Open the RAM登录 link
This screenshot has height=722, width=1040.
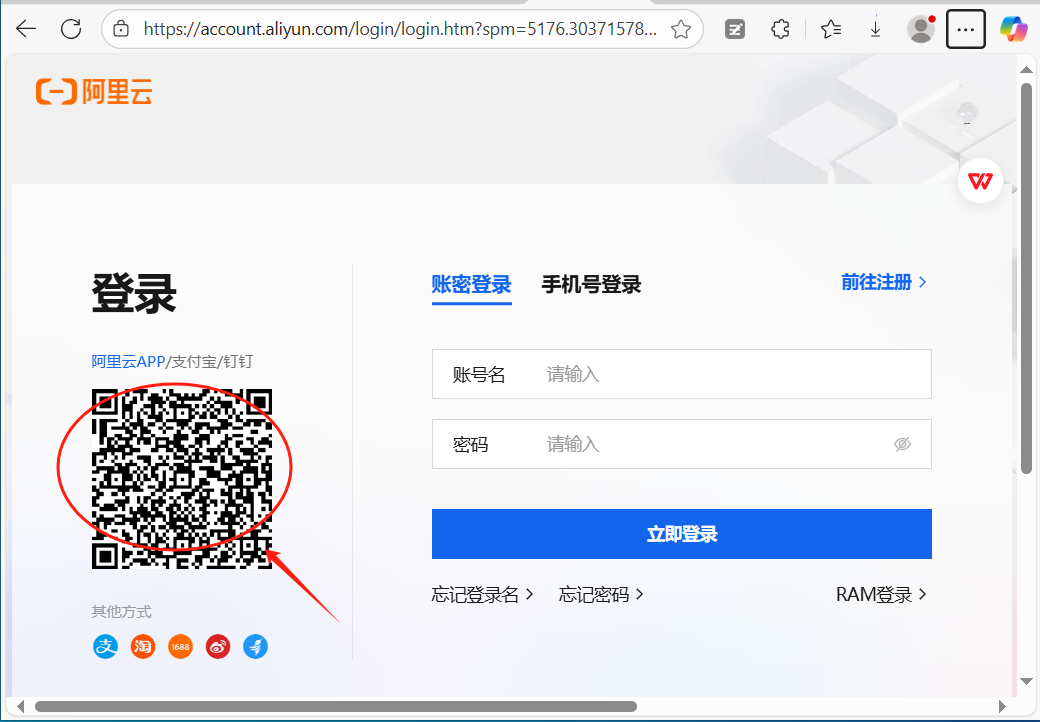(881, 595)
